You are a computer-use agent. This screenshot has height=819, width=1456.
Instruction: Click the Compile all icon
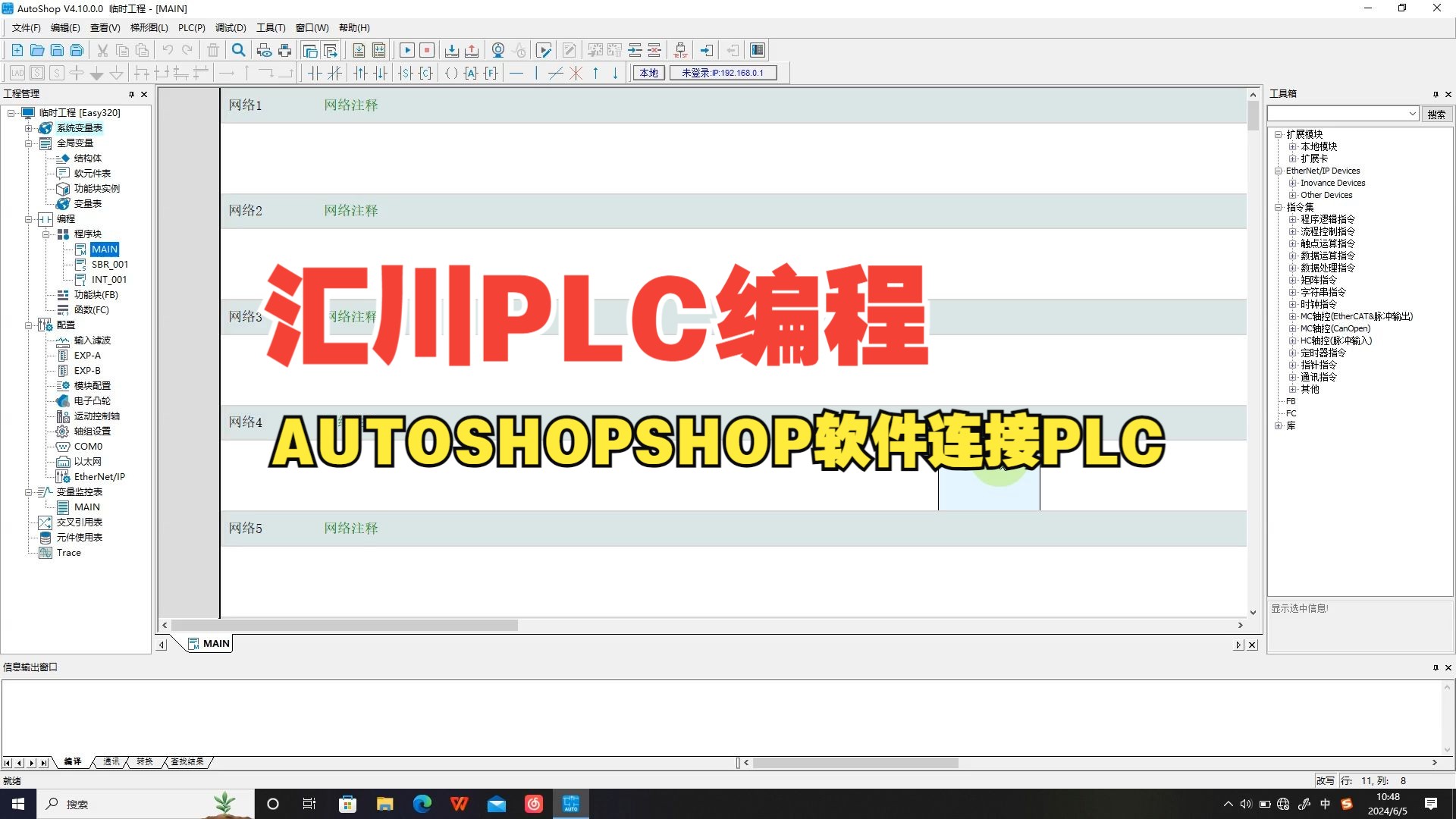(379, 50)
